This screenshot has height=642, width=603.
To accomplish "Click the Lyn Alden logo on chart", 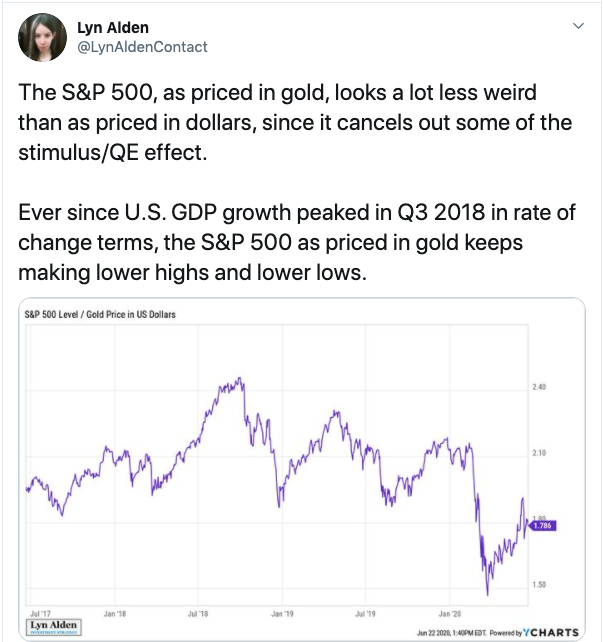I will (x=52, y=624).
